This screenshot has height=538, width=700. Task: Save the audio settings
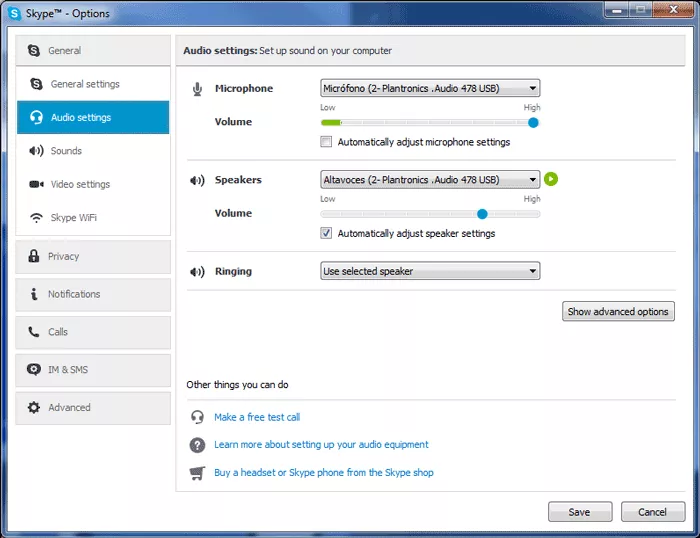(580, 512)
